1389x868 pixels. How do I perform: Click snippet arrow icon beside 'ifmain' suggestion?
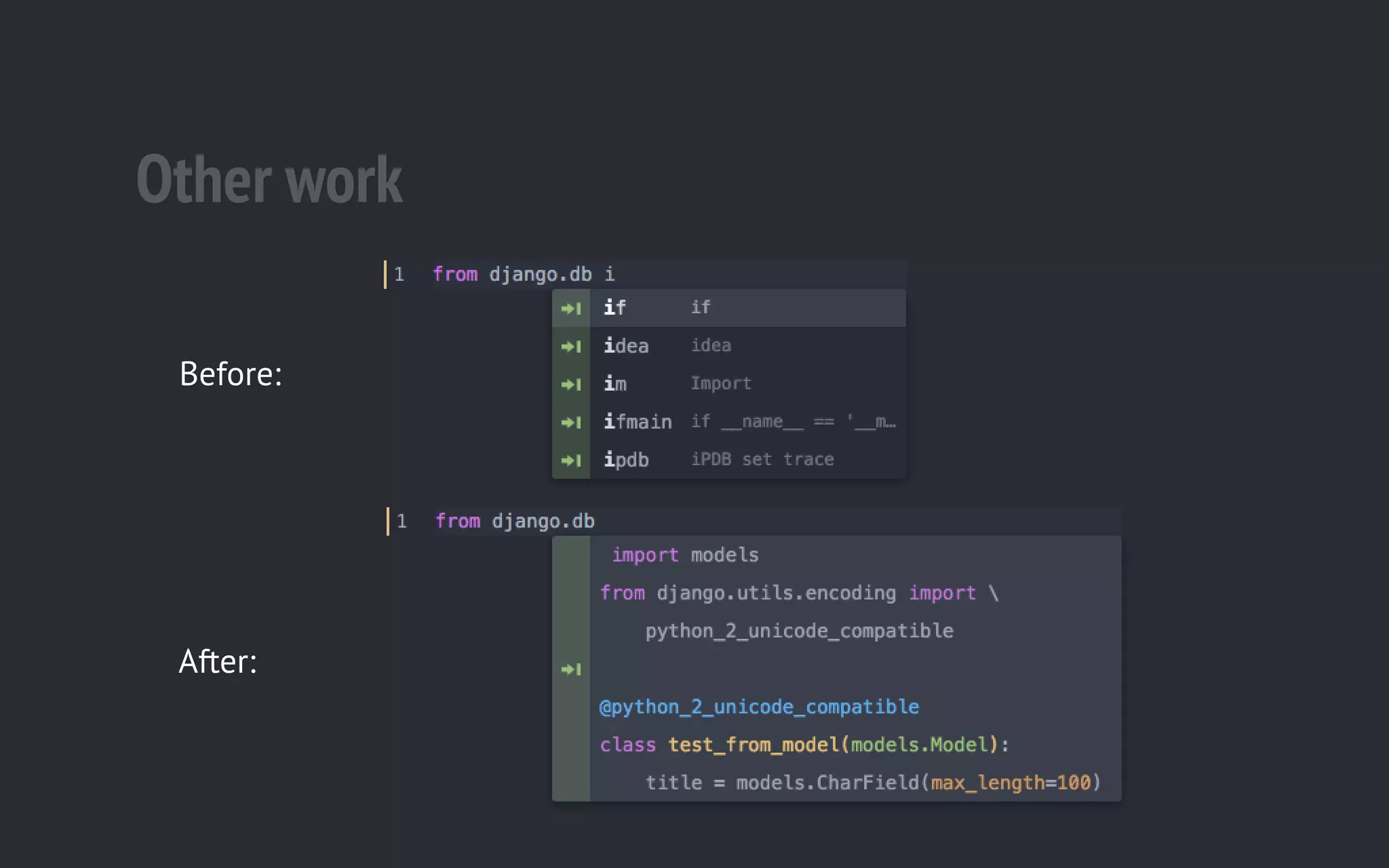pos(571,422)
